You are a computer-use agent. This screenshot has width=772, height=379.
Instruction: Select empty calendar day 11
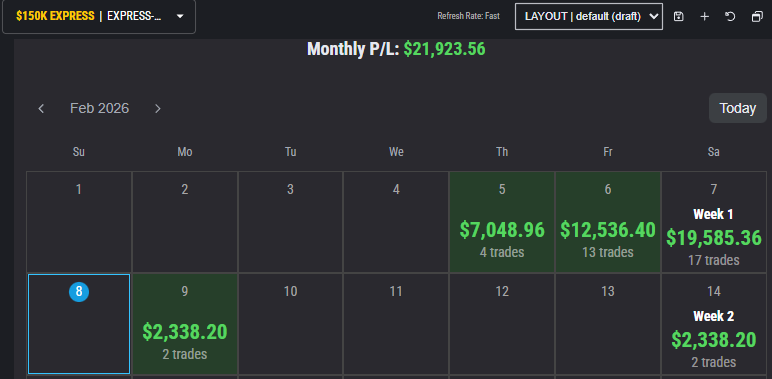pyautogui.click(x=396, y=324)
